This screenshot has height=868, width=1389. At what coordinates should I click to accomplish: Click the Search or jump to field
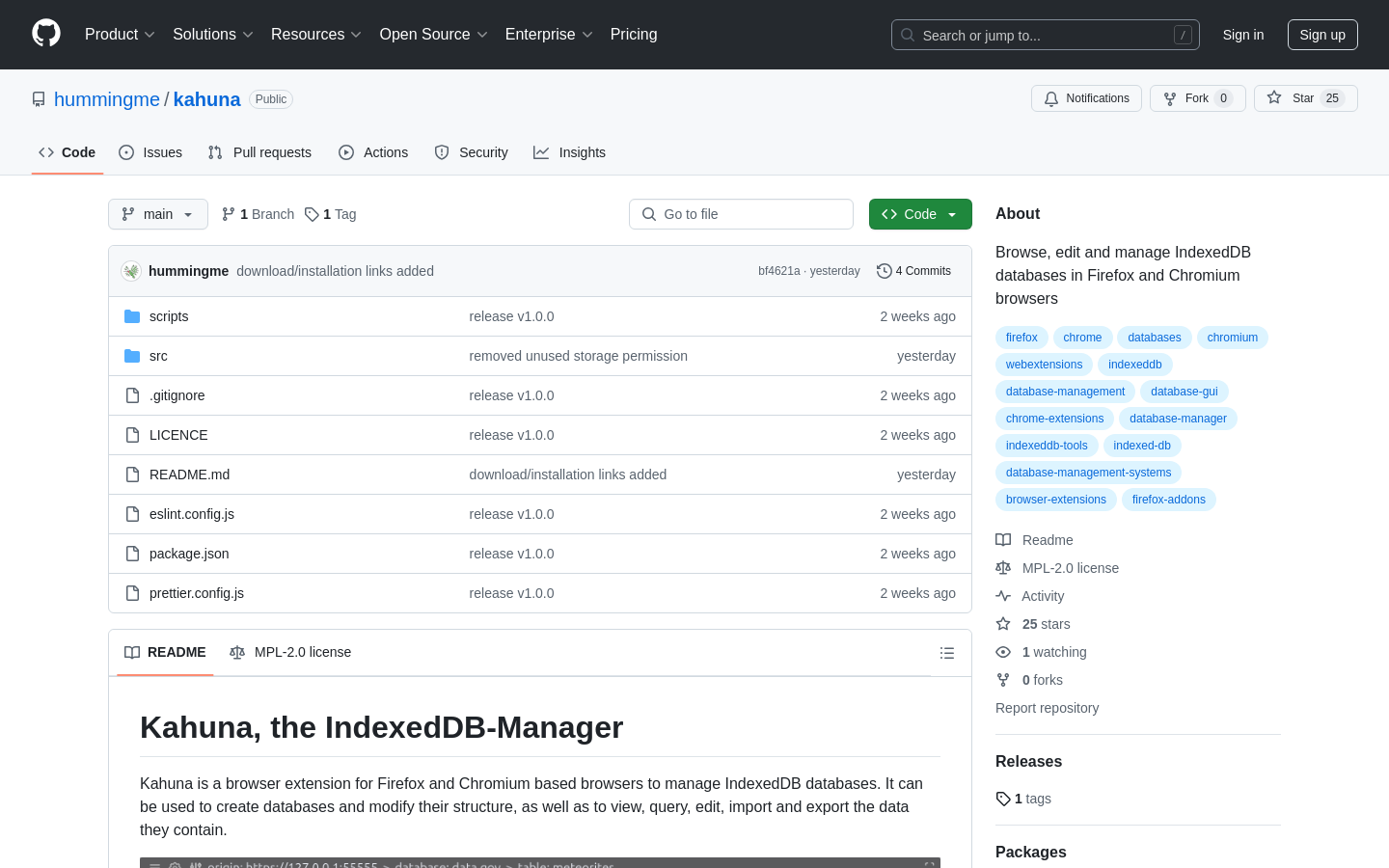pos(1046,35)
